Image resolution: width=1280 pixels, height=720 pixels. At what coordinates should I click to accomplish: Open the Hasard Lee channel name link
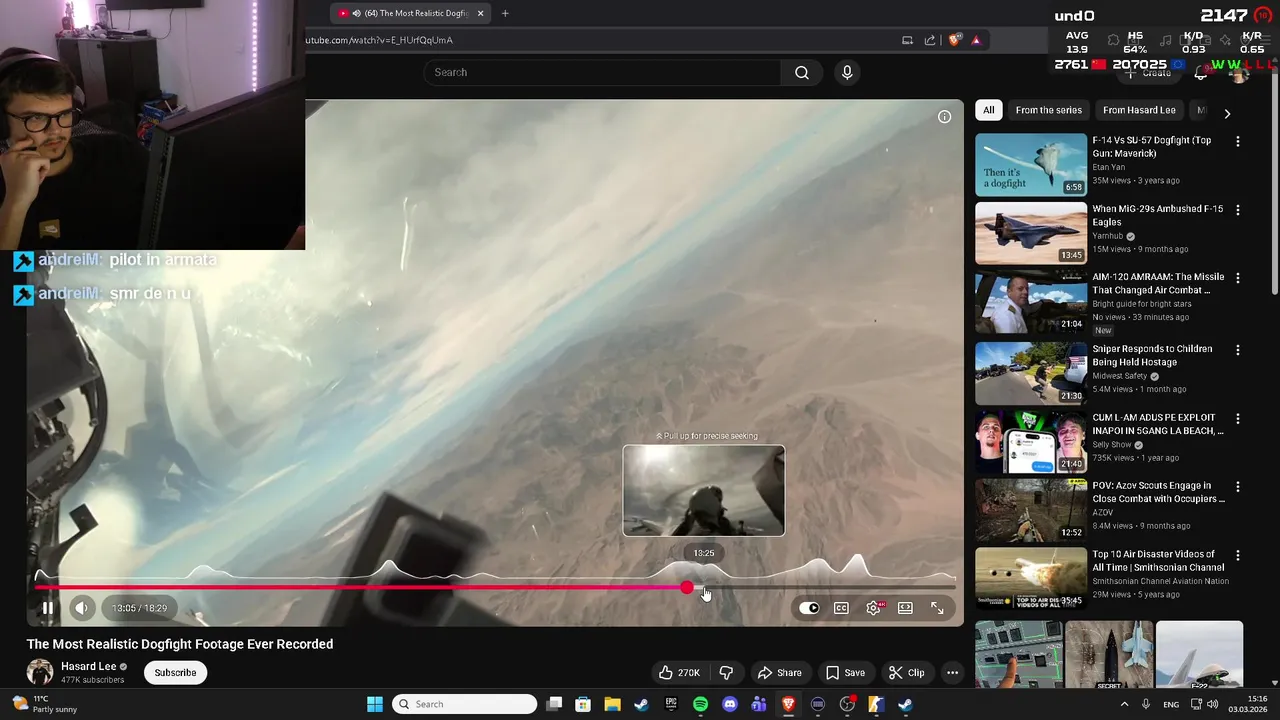point(89,667)
